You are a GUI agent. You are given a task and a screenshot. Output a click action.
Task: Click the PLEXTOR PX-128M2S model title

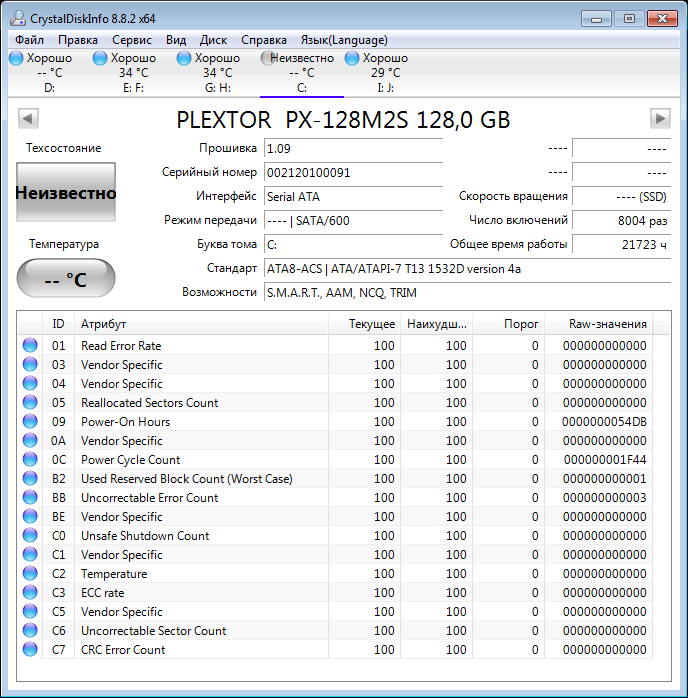tap(344, 119)
